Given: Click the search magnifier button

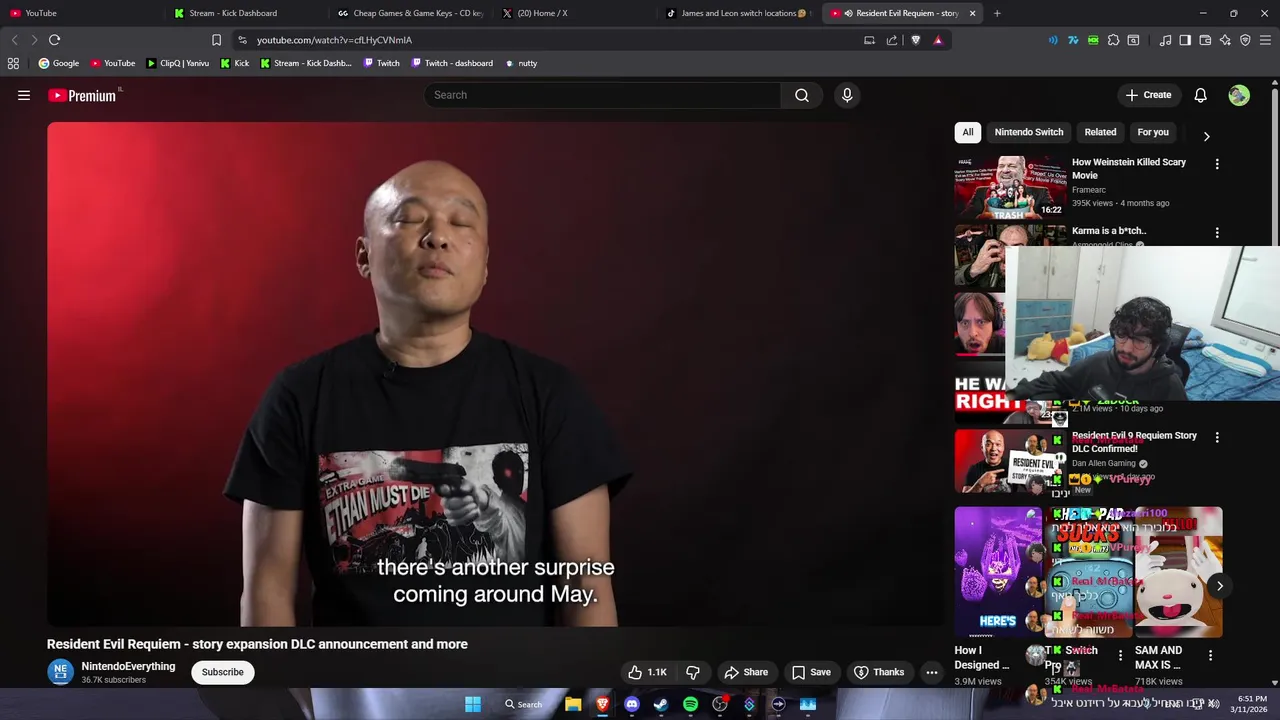Looking at the screenshot, I should coord(802,95).
